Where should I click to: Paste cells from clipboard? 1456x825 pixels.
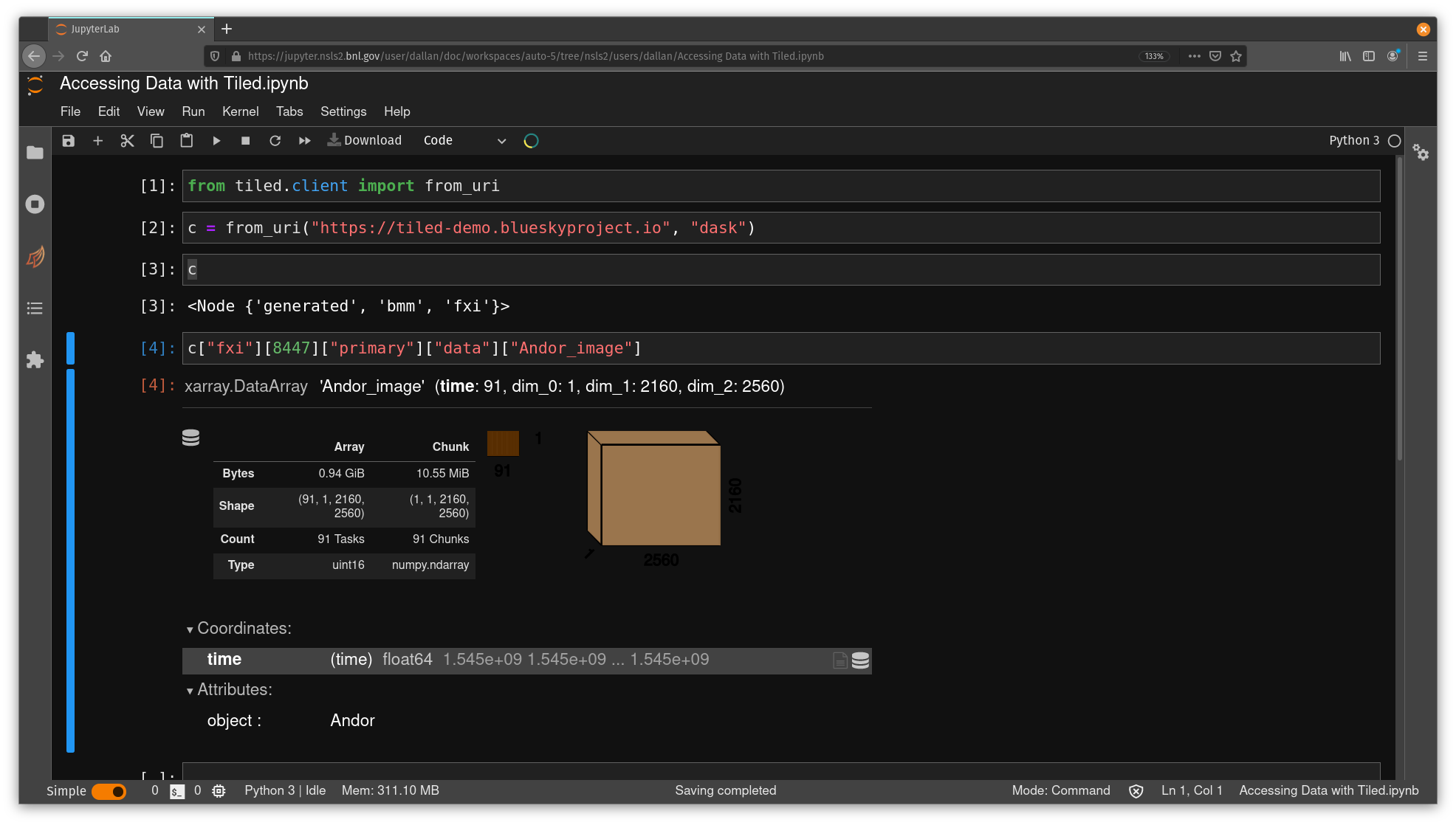tap(186, 140)
